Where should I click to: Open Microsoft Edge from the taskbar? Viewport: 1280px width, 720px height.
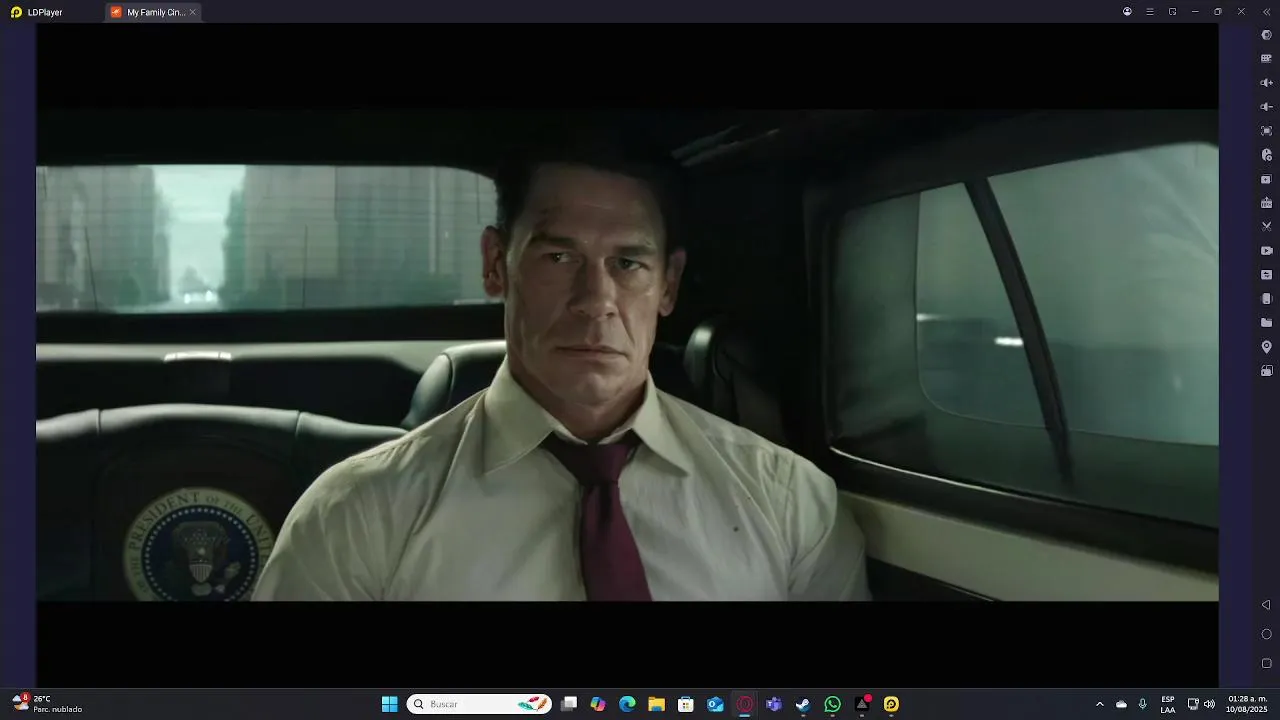[627, 704]
